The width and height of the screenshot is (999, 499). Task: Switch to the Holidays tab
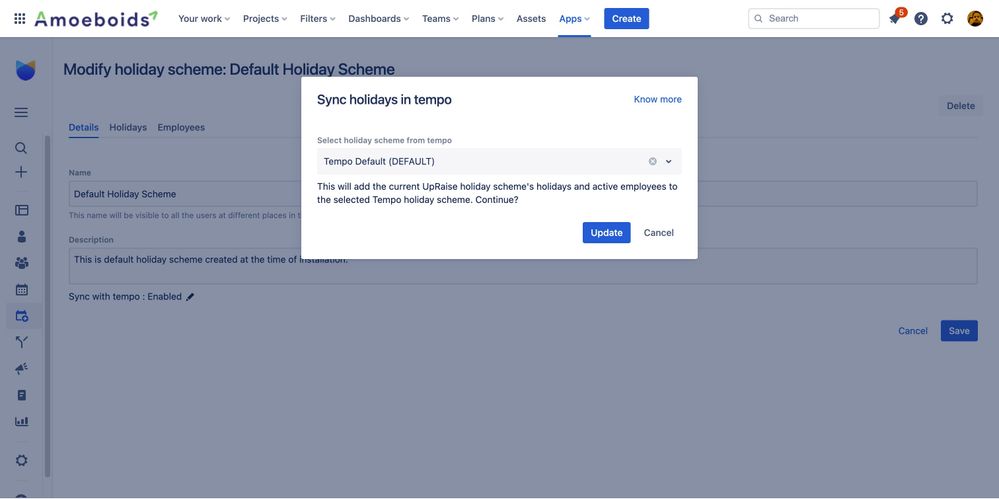tap(128, 127)
